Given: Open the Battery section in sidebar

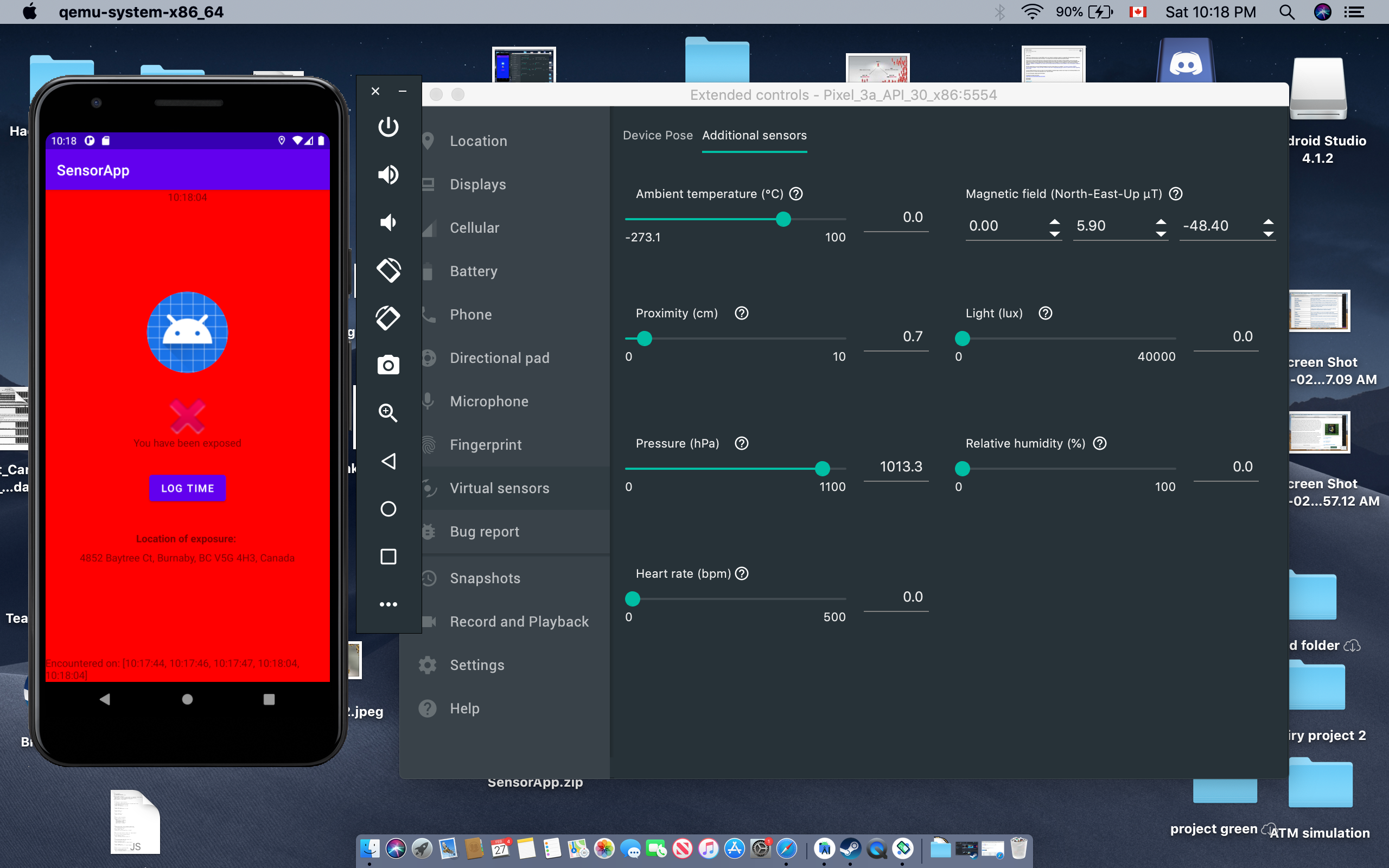Looking at the screenshot, I should click(x=473, y=271).
